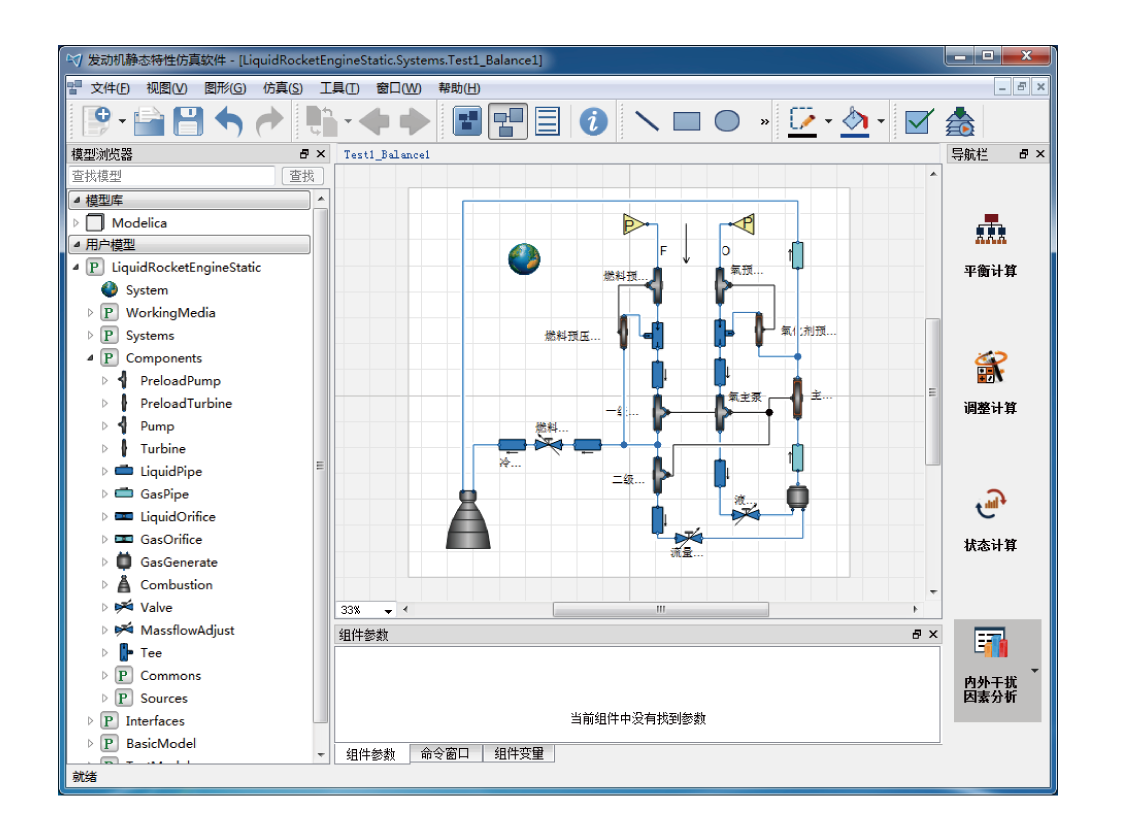Open the blue info icon
This screenshot has height=838, width=1129.
pyautogui.click(x=594, y=122)
